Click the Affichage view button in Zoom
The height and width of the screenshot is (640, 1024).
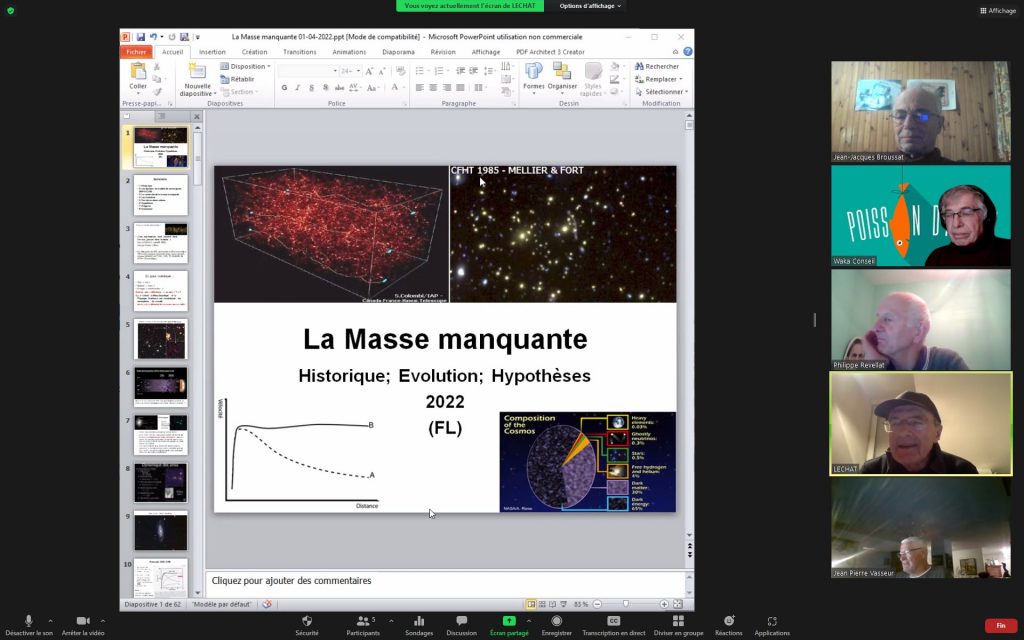[998, 10]
